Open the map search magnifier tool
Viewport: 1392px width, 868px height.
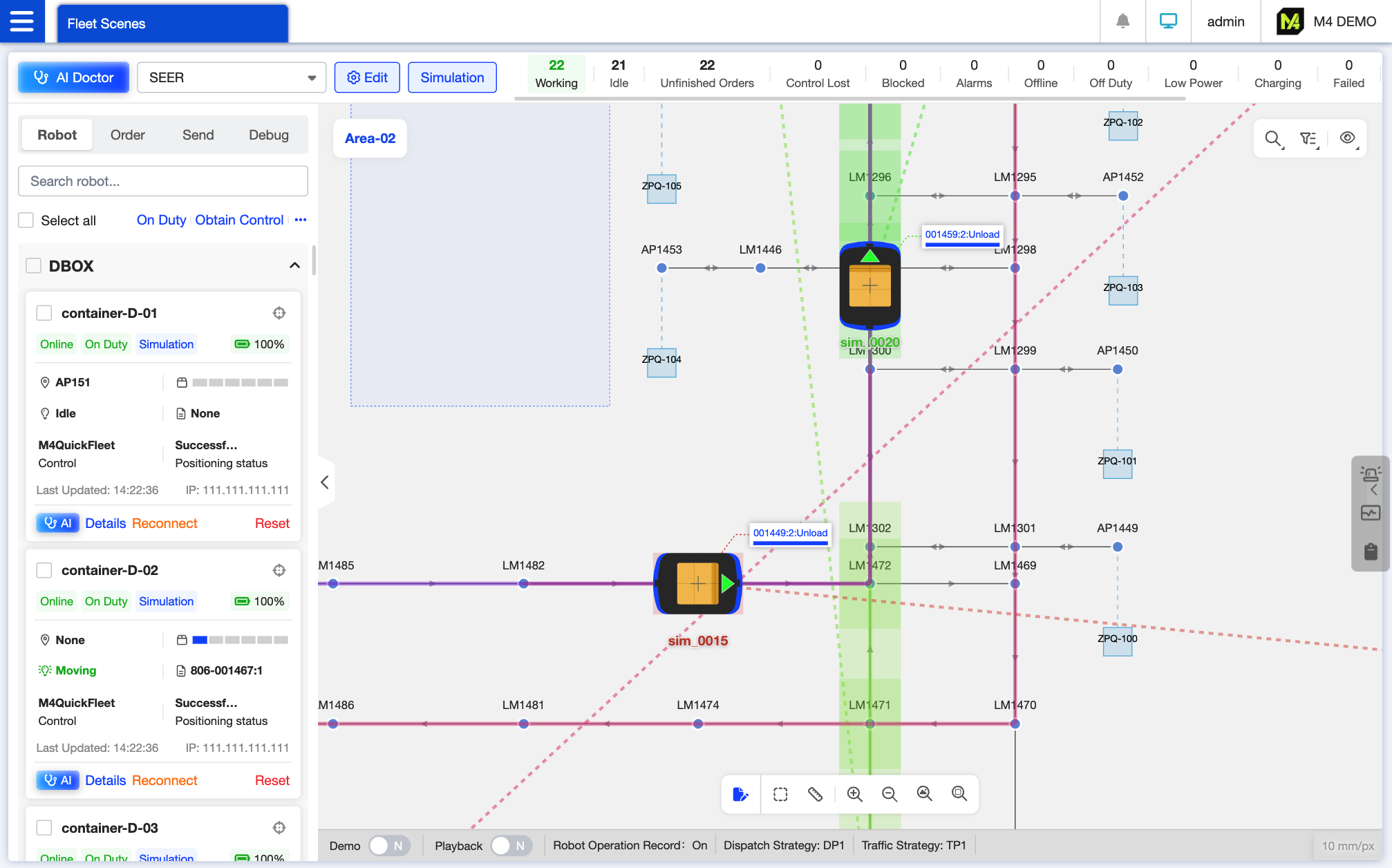coord(1272,138)
